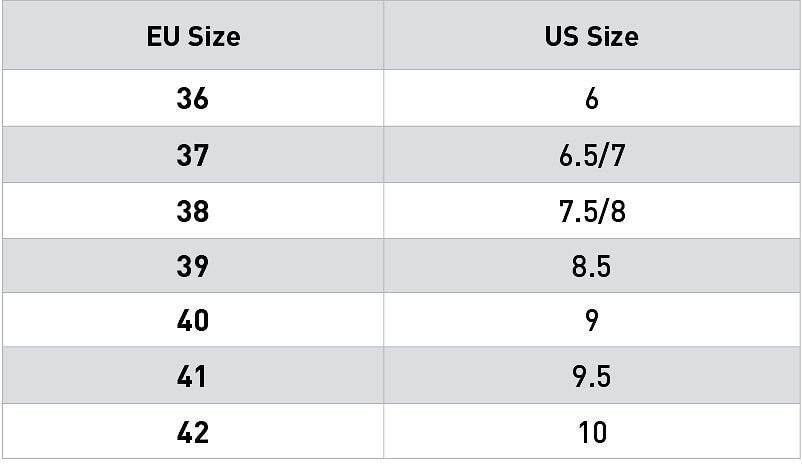This screenshot has width=802, height=471.
Task: Click the 6.5/7 US size cell
Action: [x=592, y=155]
